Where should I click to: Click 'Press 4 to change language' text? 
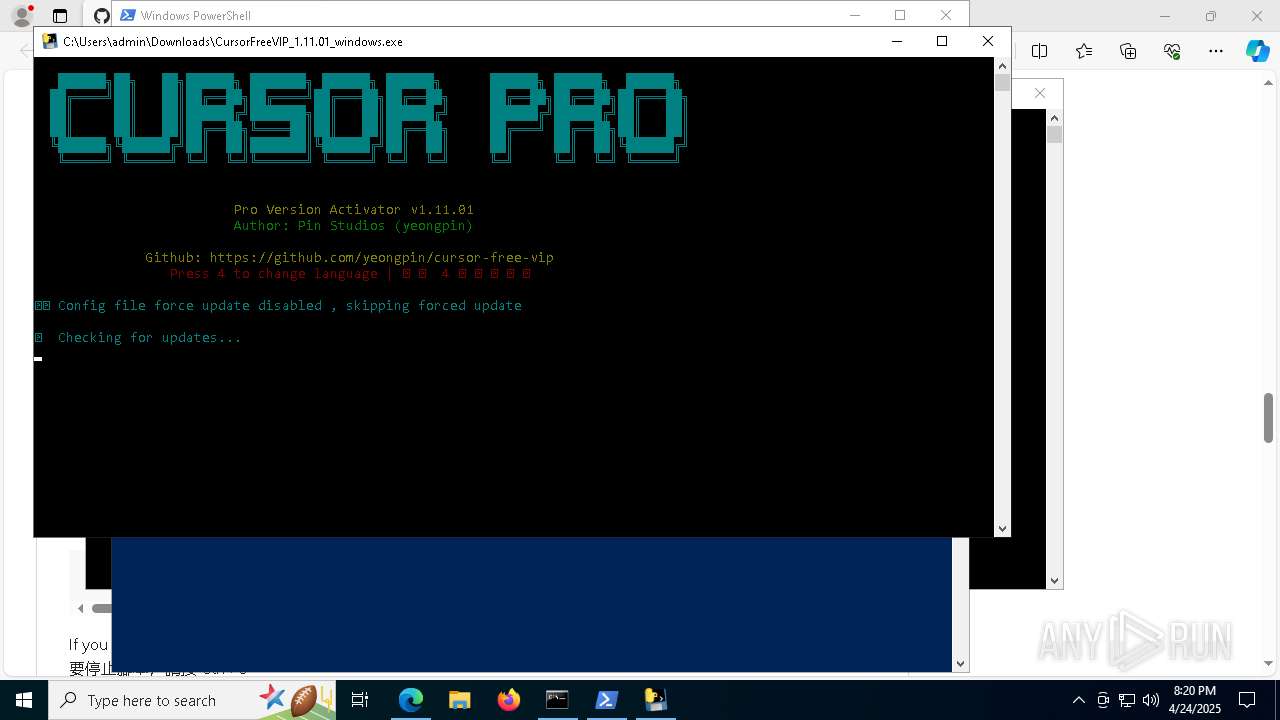(273, 273)
